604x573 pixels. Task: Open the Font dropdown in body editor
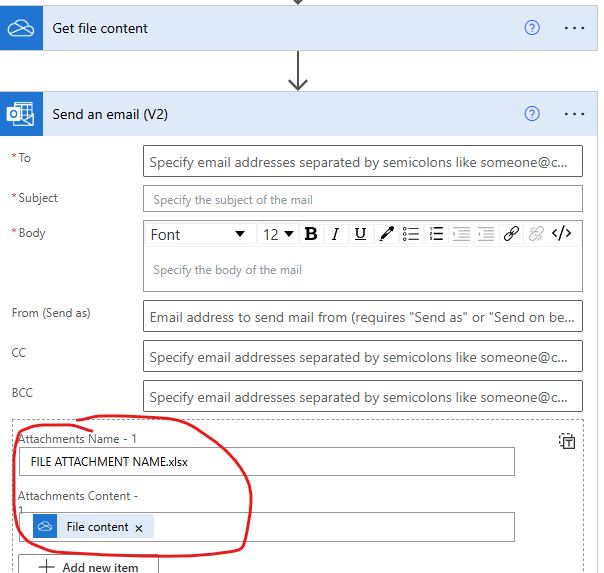click(200, 234)
